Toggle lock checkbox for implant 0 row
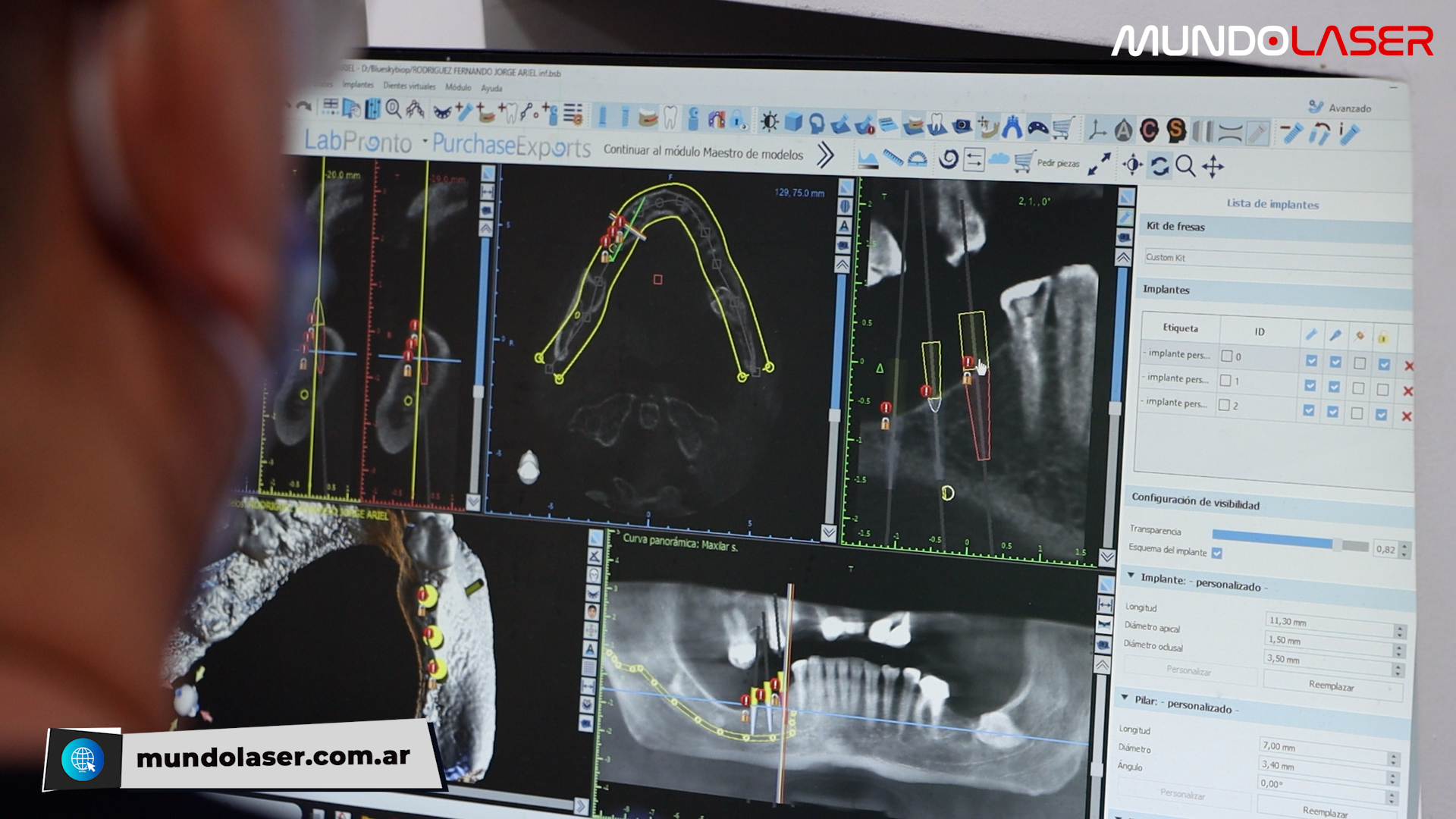 1384,364
